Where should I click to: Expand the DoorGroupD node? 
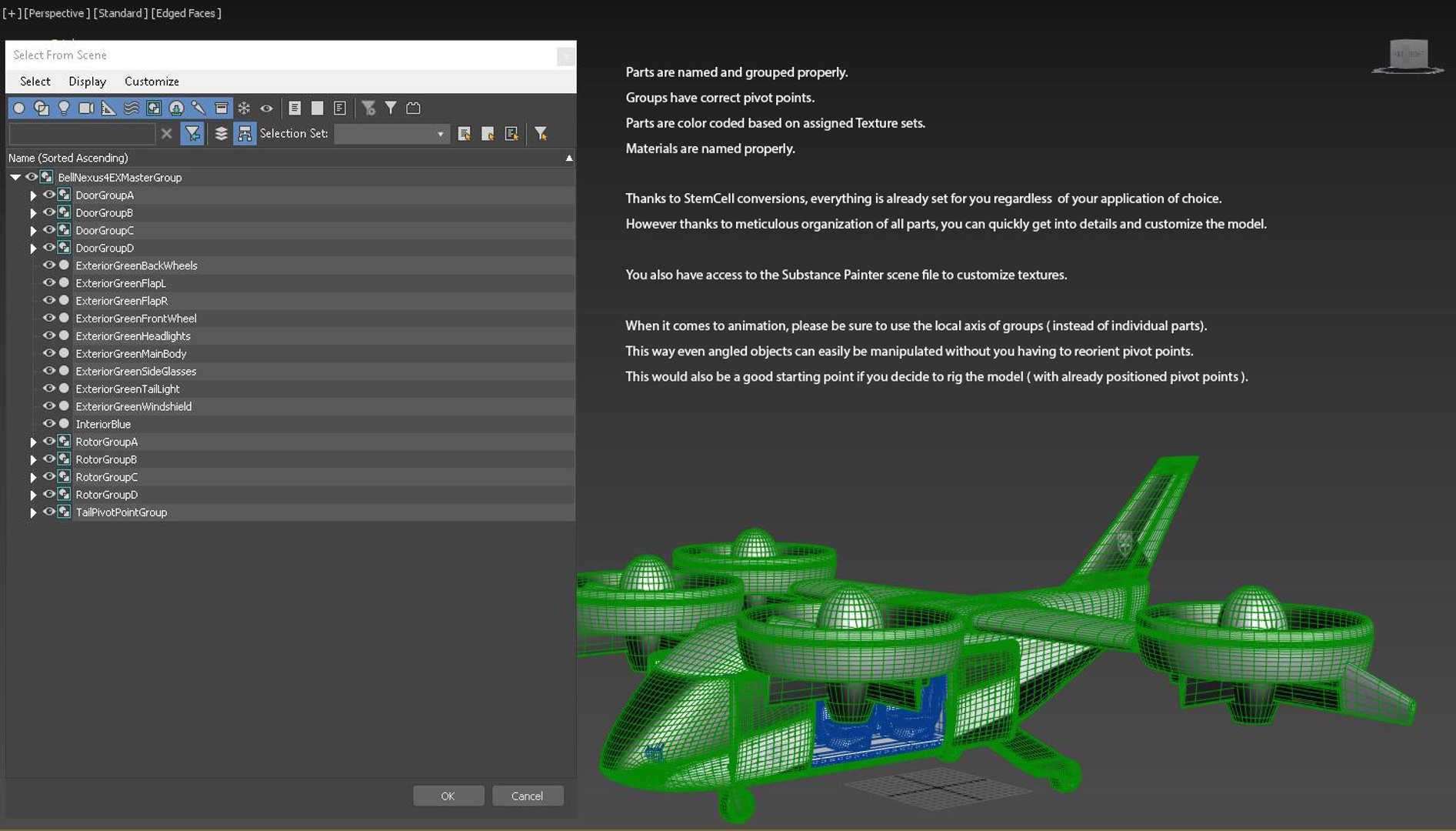point(33,249)
